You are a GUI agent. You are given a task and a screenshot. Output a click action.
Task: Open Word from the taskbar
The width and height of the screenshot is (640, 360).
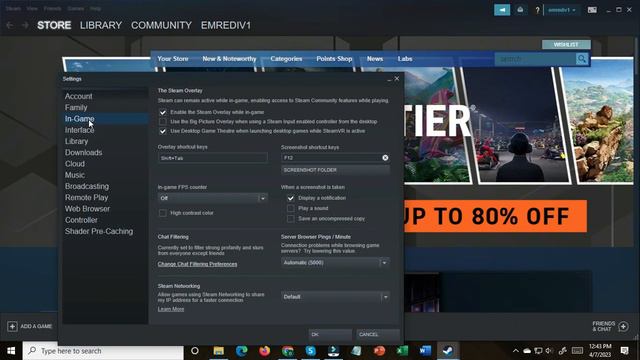[425, 351]
